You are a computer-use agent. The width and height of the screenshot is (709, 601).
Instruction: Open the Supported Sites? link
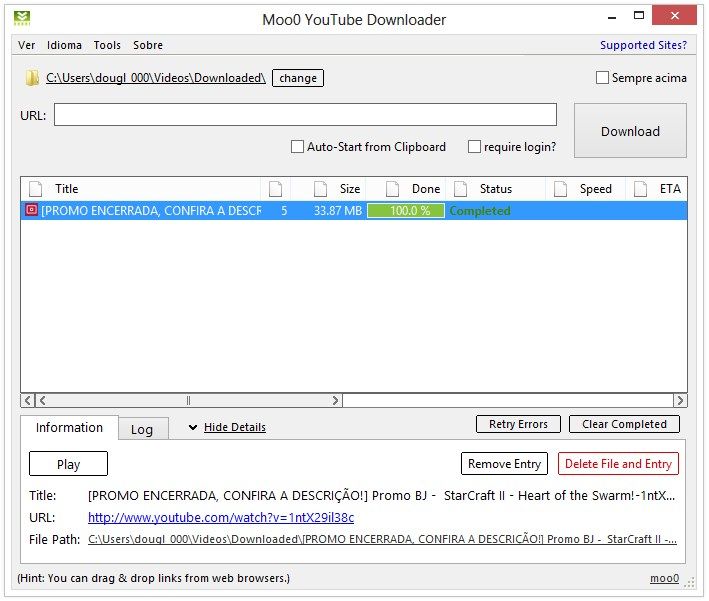(643, 45)
